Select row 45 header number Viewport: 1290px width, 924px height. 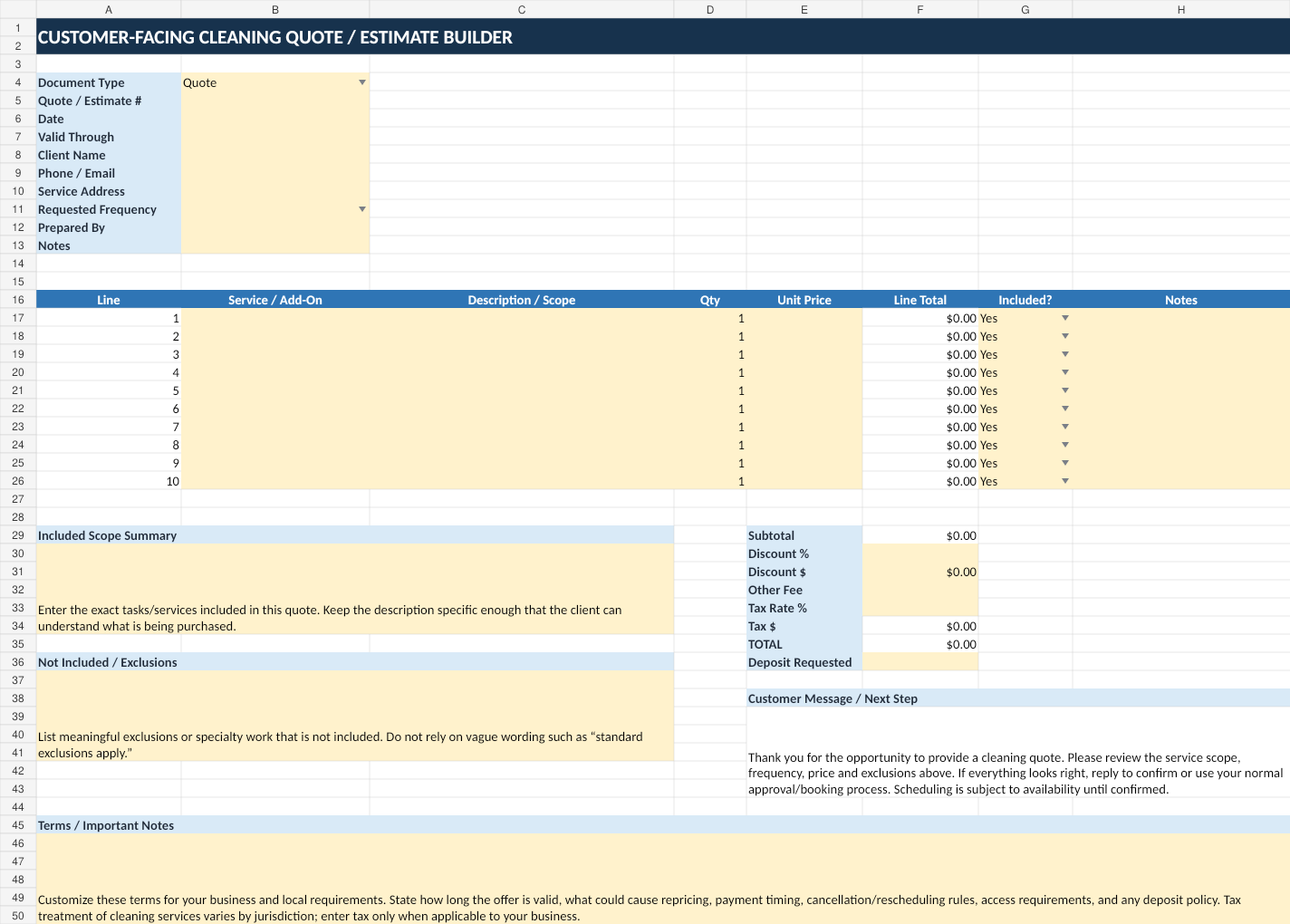point(18,825)
